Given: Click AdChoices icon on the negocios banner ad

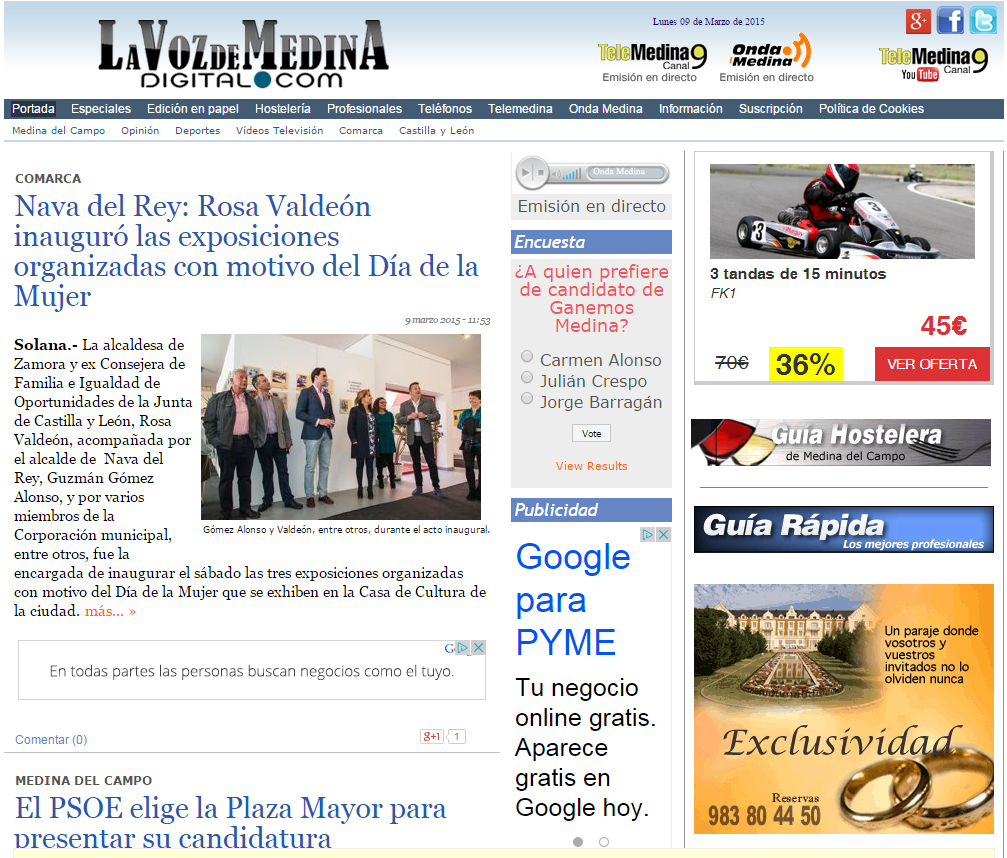Looking at the screenshot, I should pos(461,648).
